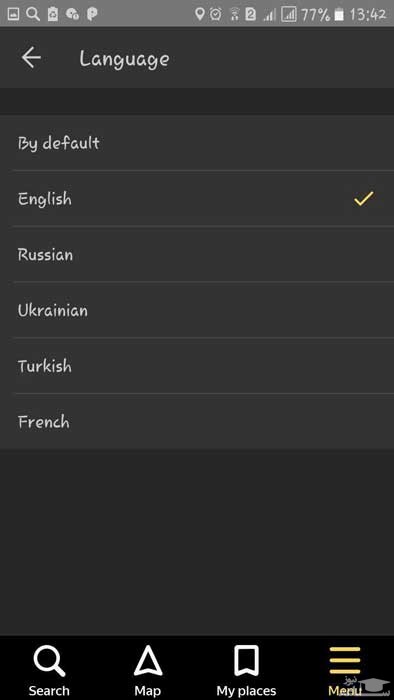Tap the yellow checkmark next to English
394x700 pixels.
[x=364, y=199]
